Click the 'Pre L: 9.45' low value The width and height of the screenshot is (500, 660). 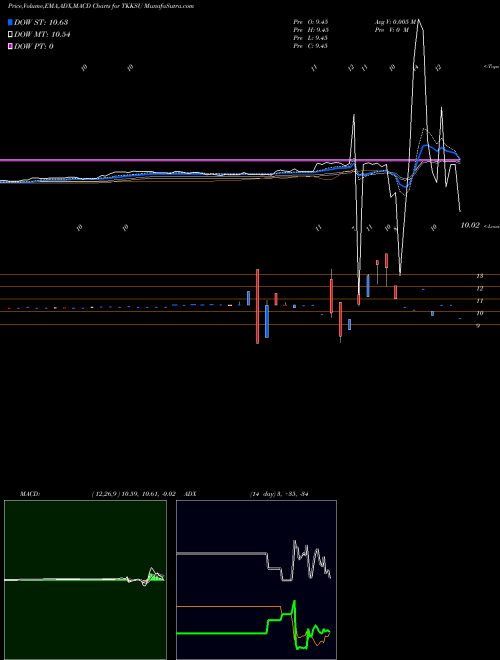pyautogui.click(x=311, y=38)
